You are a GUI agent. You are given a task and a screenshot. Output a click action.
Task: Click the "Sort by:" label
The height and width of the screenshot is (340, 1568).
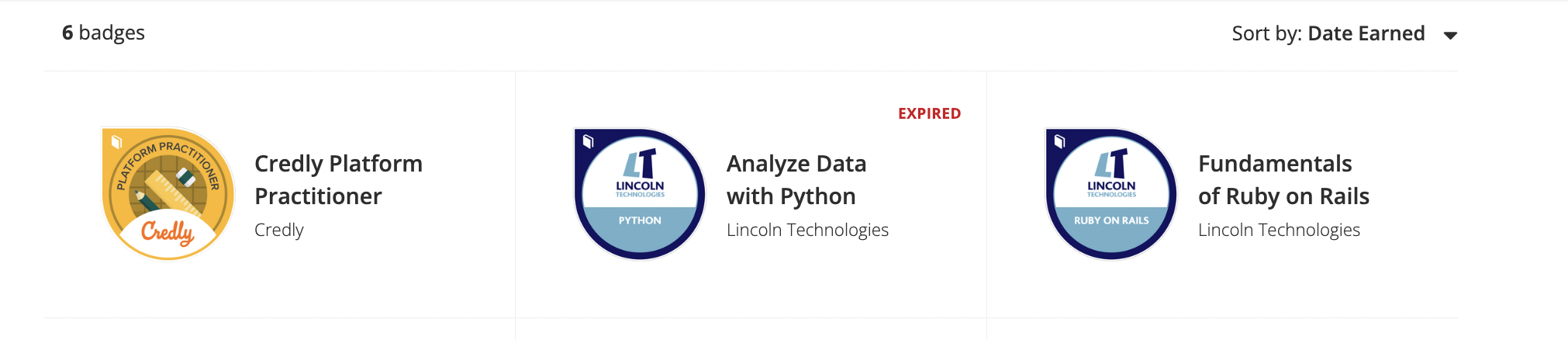(x=1266, y=33)
